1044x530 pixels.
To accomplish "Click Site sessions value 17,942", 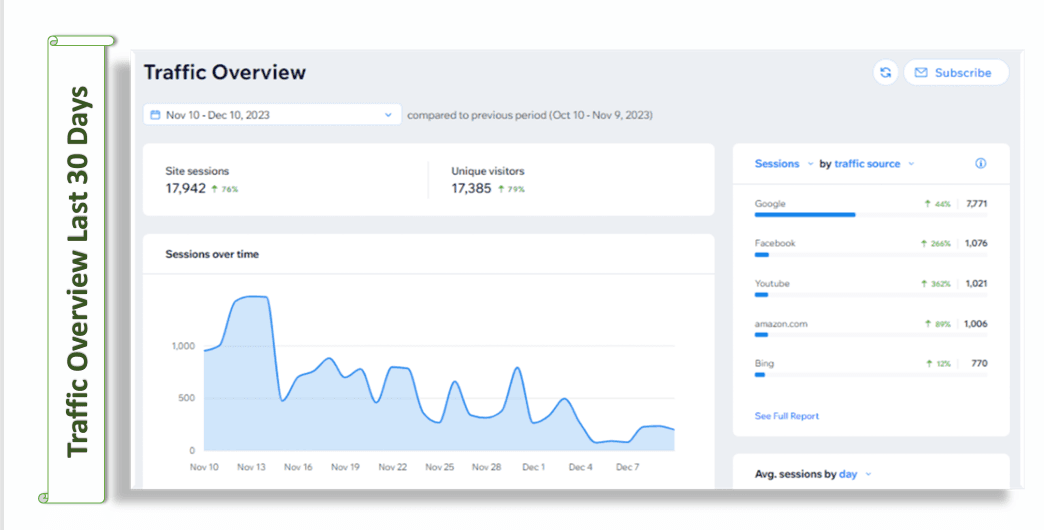I will point(185,188).
